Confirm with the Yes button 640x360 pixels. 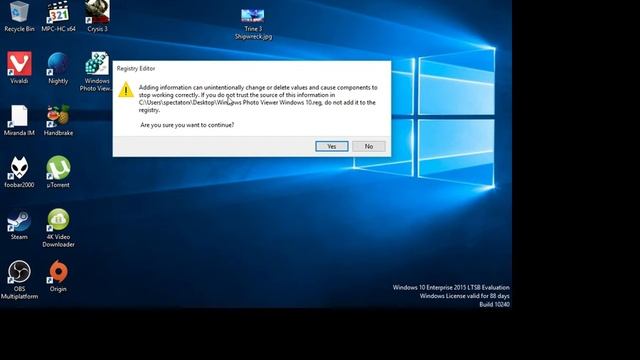(x=331, y=146)
